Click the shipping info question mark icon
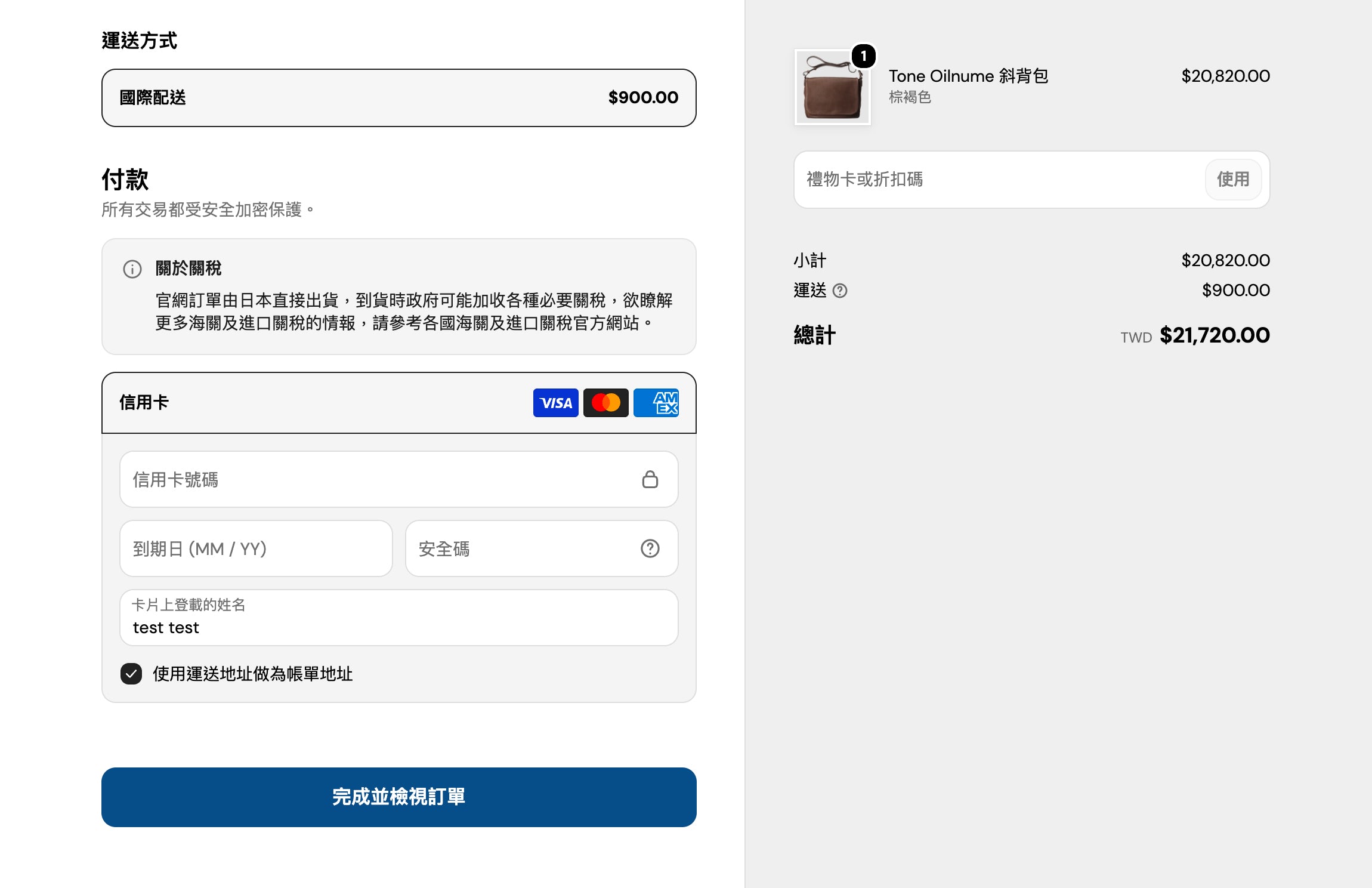Image resolution: width=1372 pixels, height=888 pixels. click(x=839, y=291)
